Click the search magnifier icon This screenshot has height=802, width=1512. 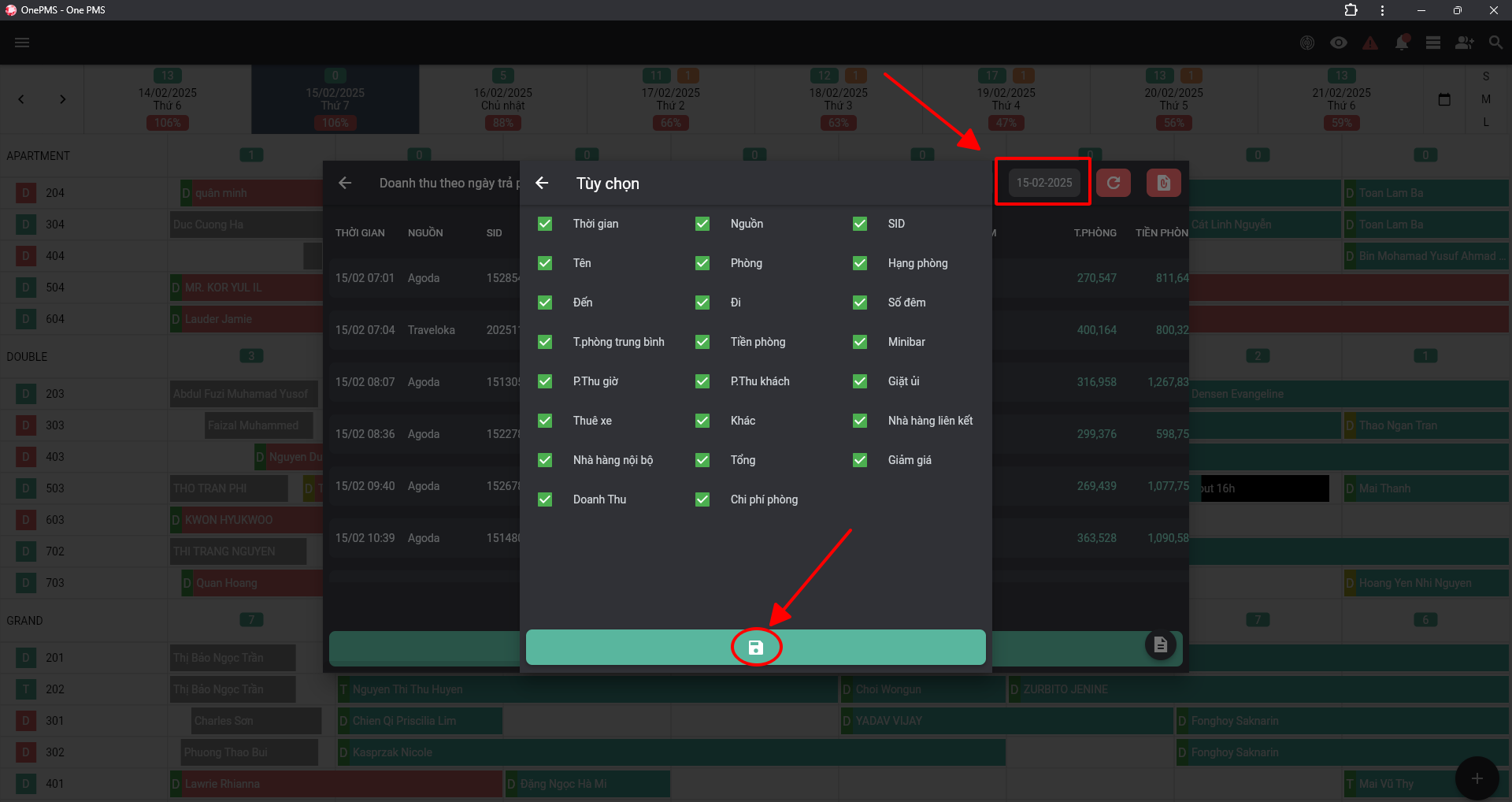[1495, 43]
